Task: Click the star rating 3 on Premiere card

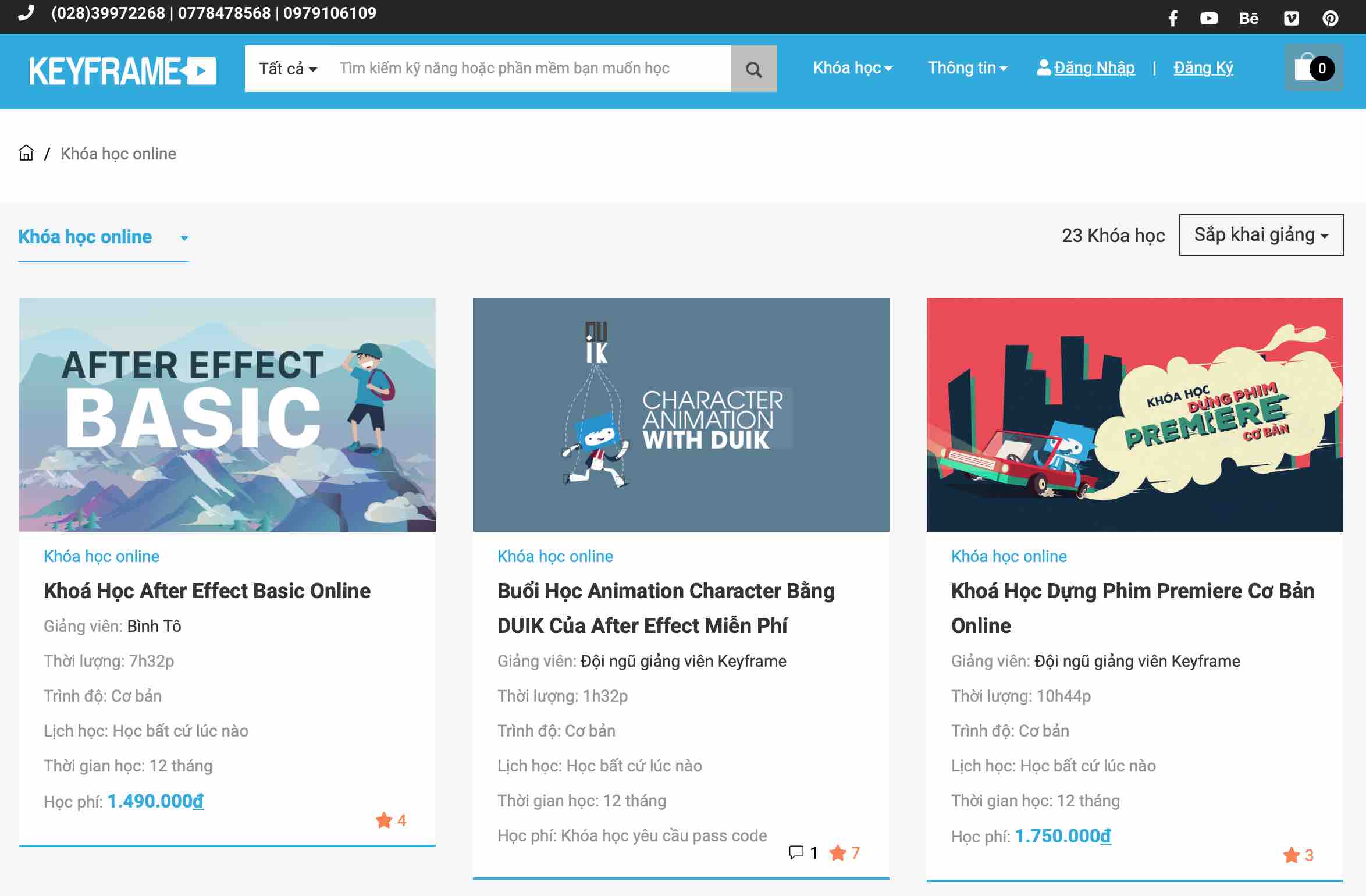Action: pyautogui.click(x=1299, y=855)
